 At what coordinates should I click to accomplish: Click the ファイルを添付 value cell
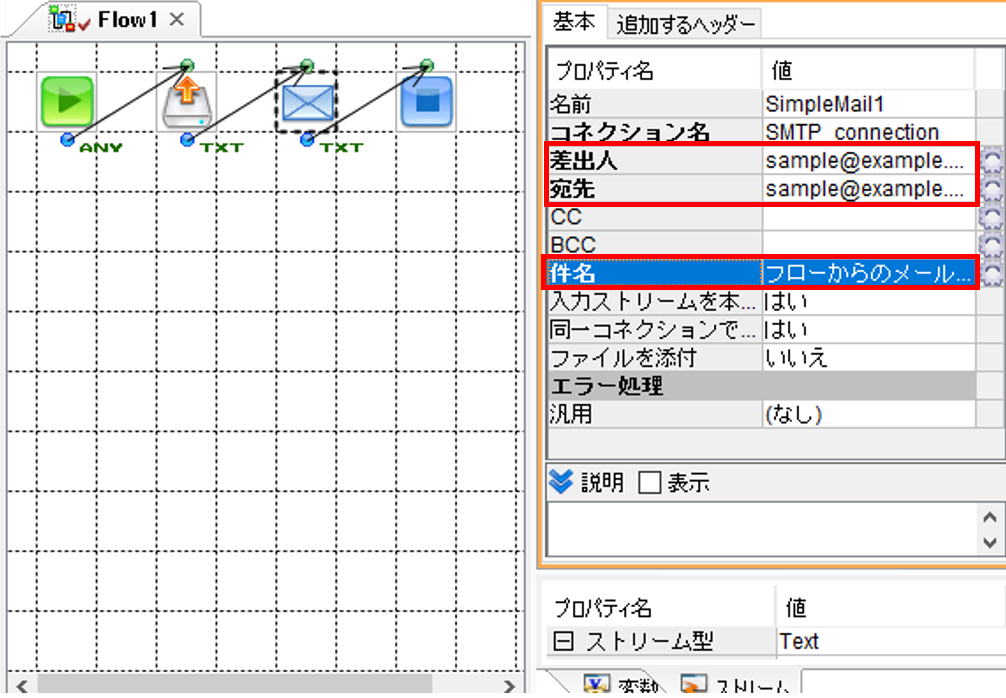[x=869, y=357]
